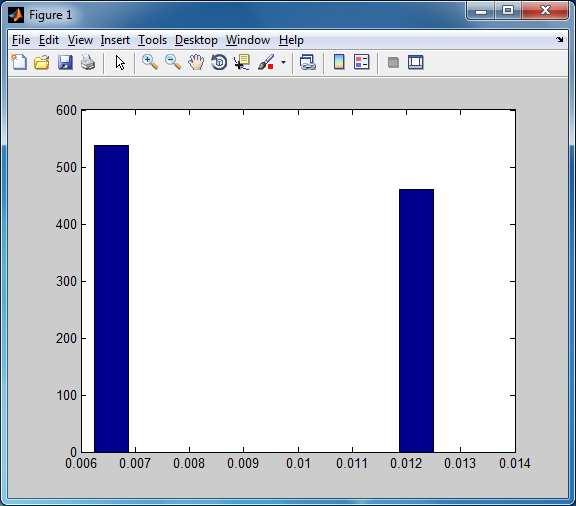Select the Edit Plot arrow tool
The height and width of the screenshot is (506, 576).
[120, 62]
